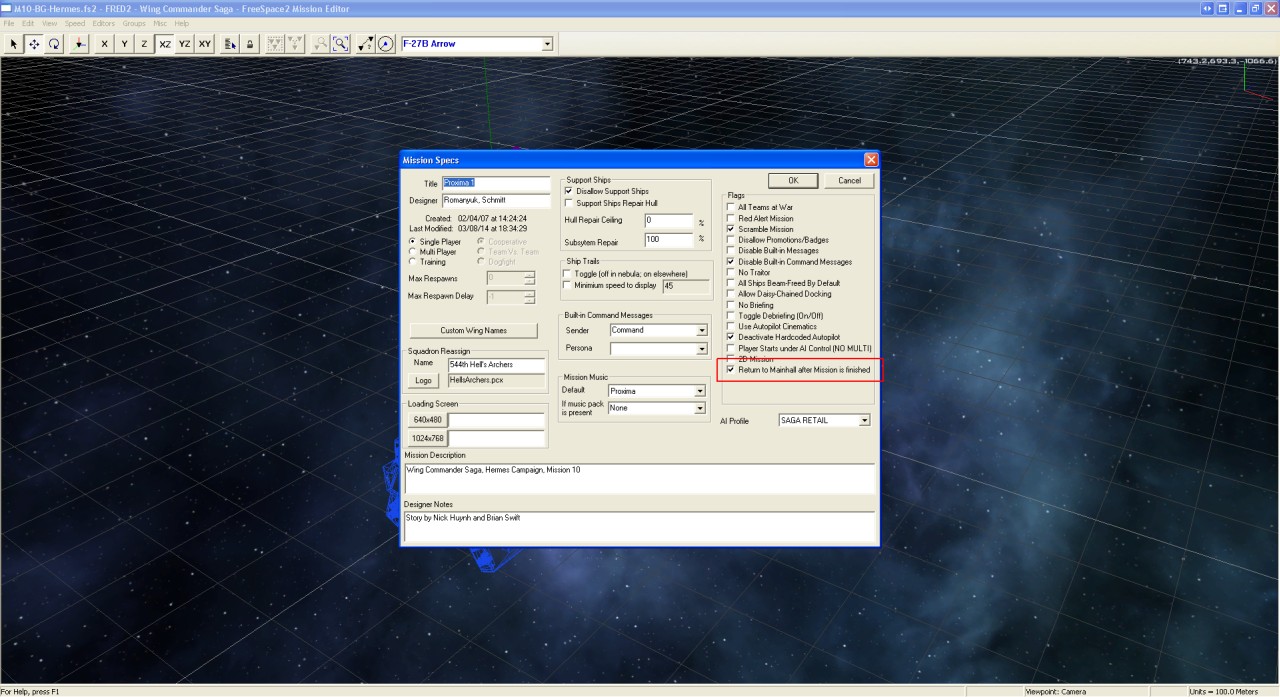The image size is (1280, 697).
Task: Select the arrow pointer tool in toolbar
Action: pyautogui.click(x=14, y=44)
